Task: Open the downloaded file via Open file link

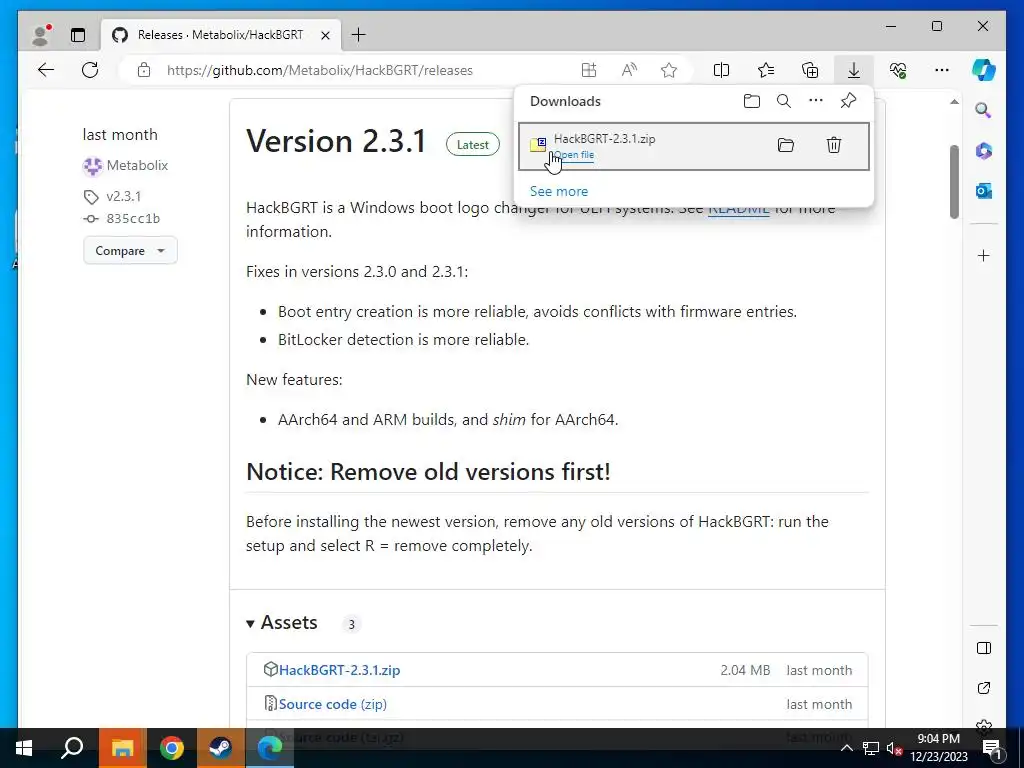Action: coord(575,155)
